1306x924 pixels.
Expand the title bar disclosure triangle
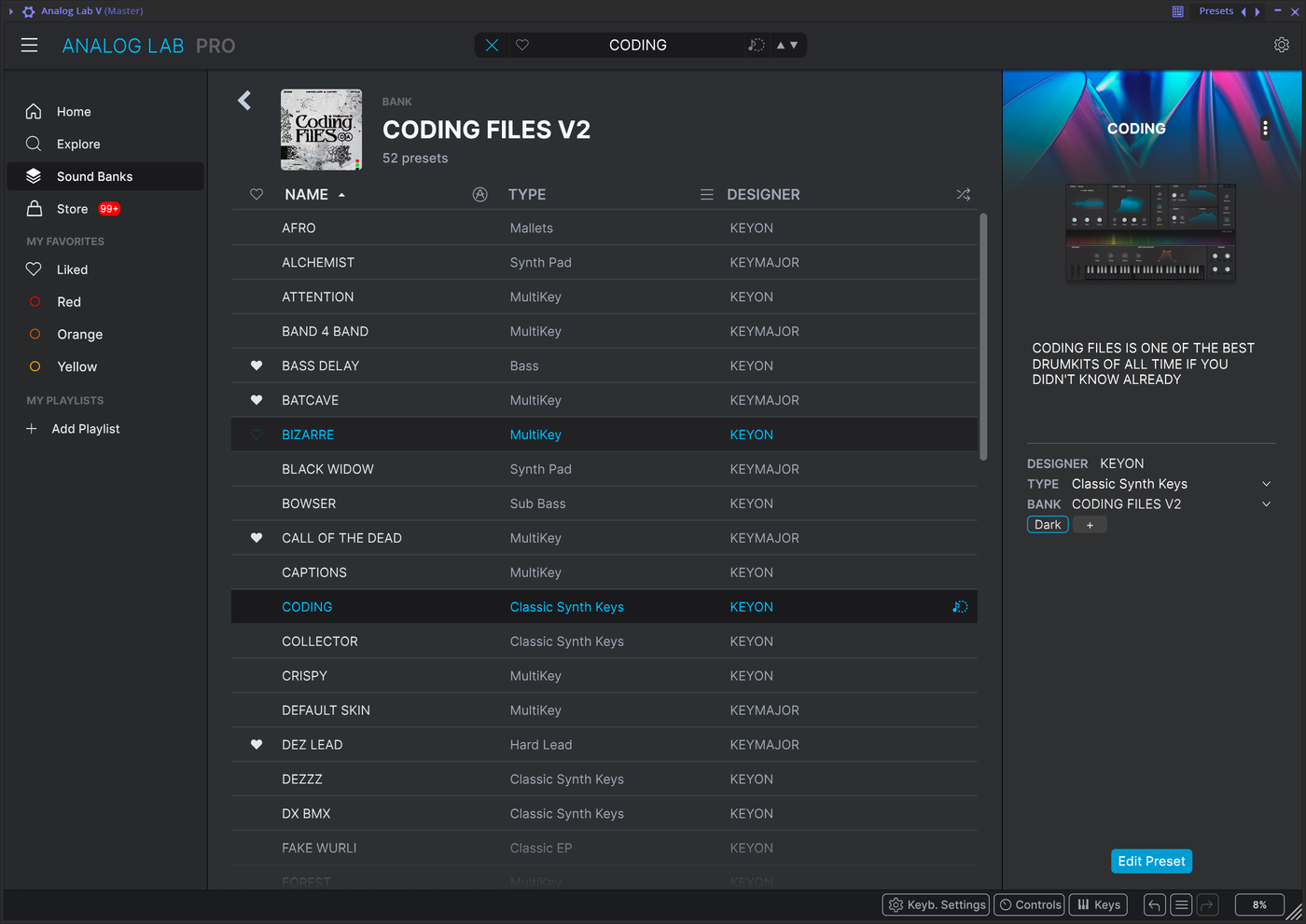[x=11, y=11]
